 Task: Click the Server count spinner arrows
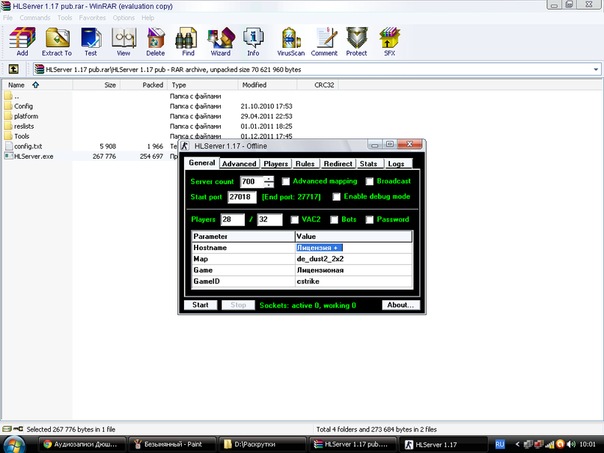[x=269, y=181]
